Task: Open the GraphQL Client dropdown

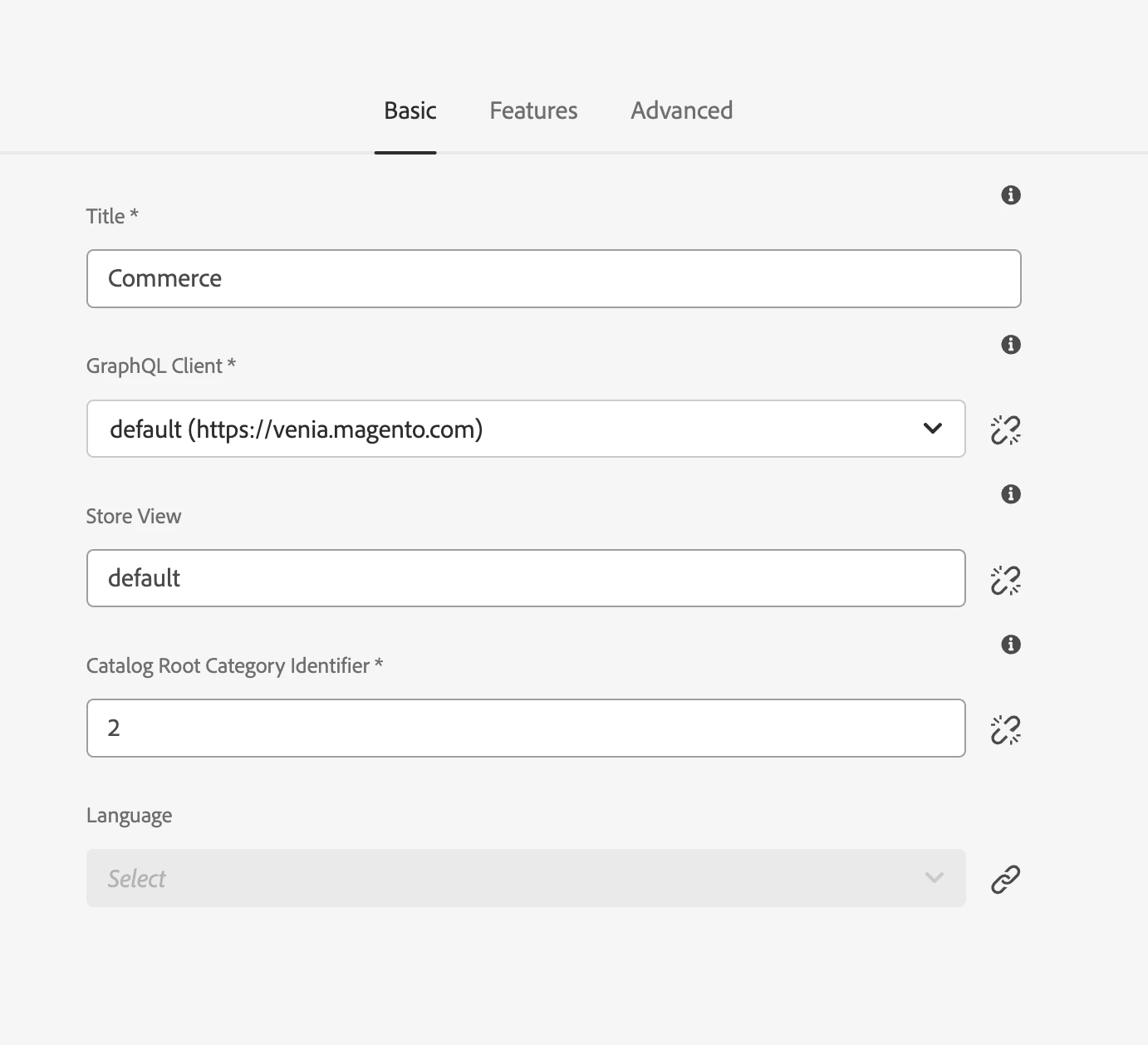Action: tap(525, 429)
